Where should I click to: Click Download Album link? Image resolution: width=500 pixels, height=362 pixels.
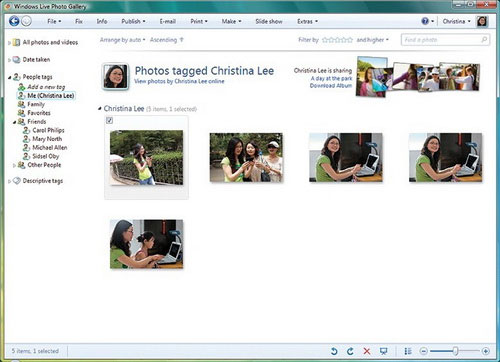click(331, 86)
